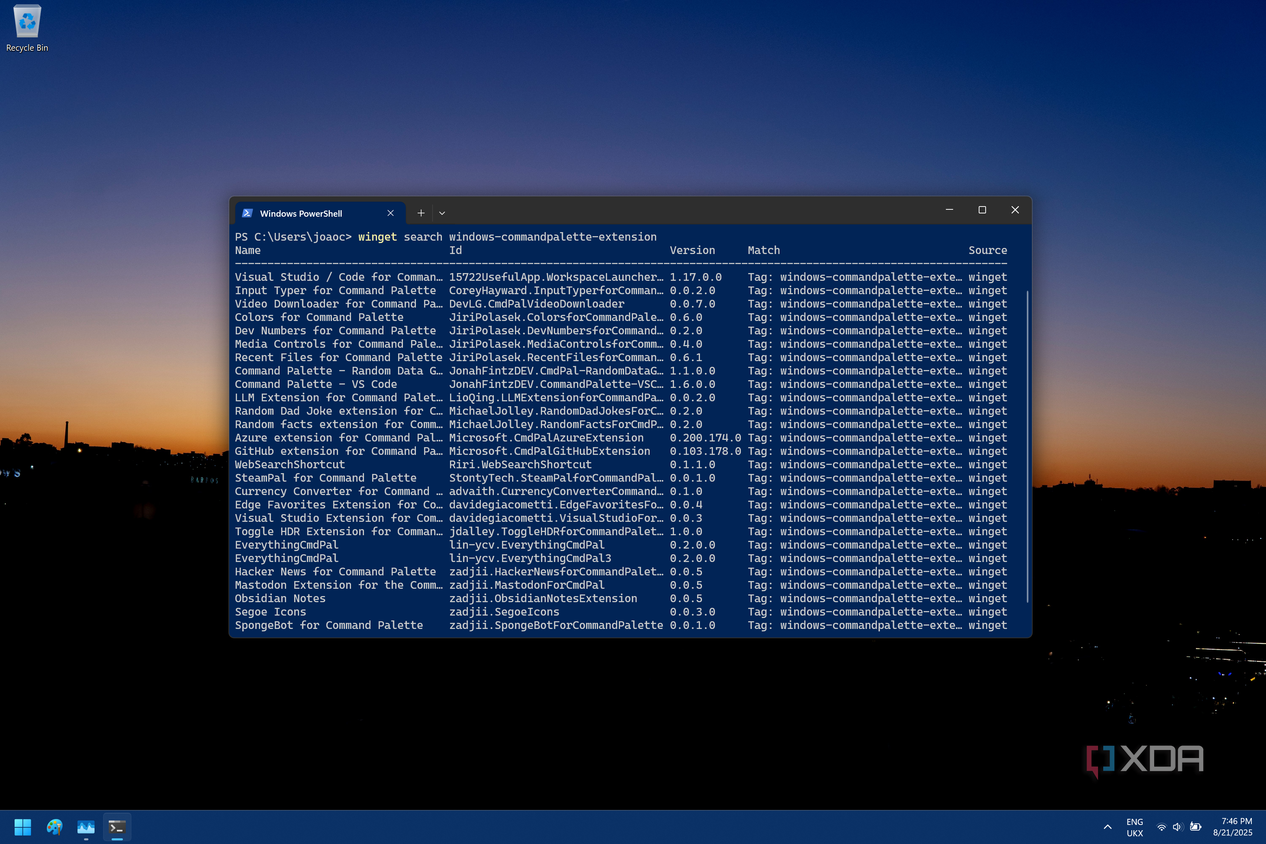Viewport: 1266px width, 844px height.
Task: Click 'Recent Files for Command Palette' name
Action: 339,358
